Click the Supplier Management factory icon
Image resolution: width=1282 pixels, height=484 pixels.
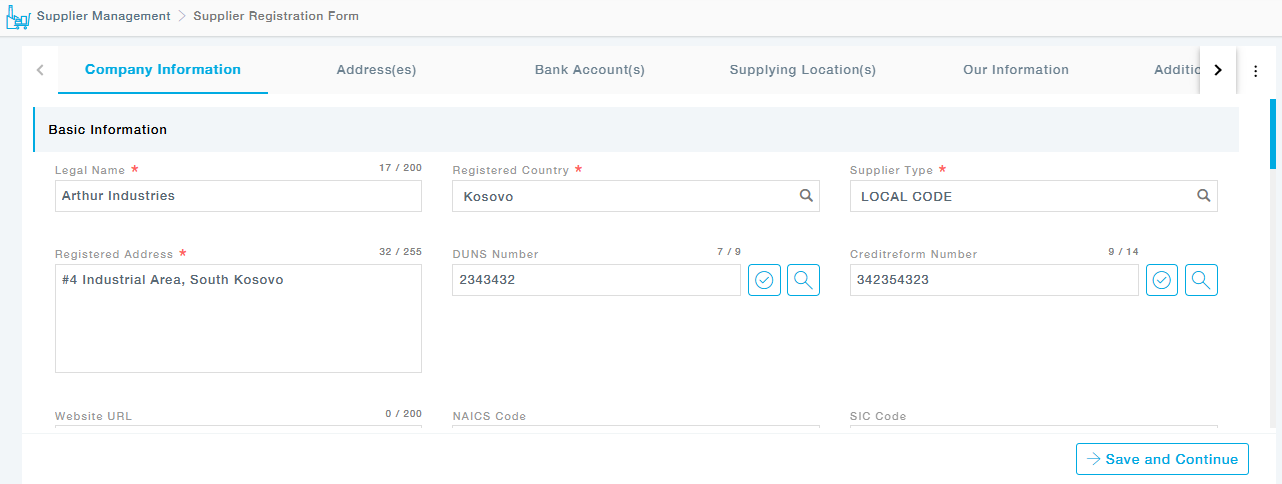click(x=18, y=17)
